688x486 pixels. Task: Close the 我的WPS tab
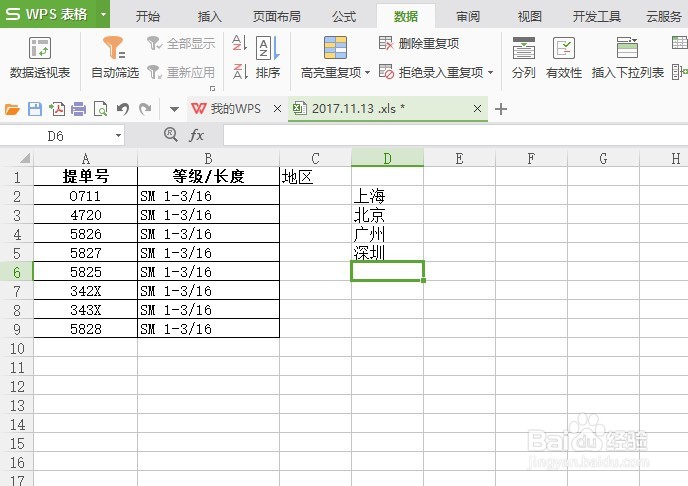277,109
